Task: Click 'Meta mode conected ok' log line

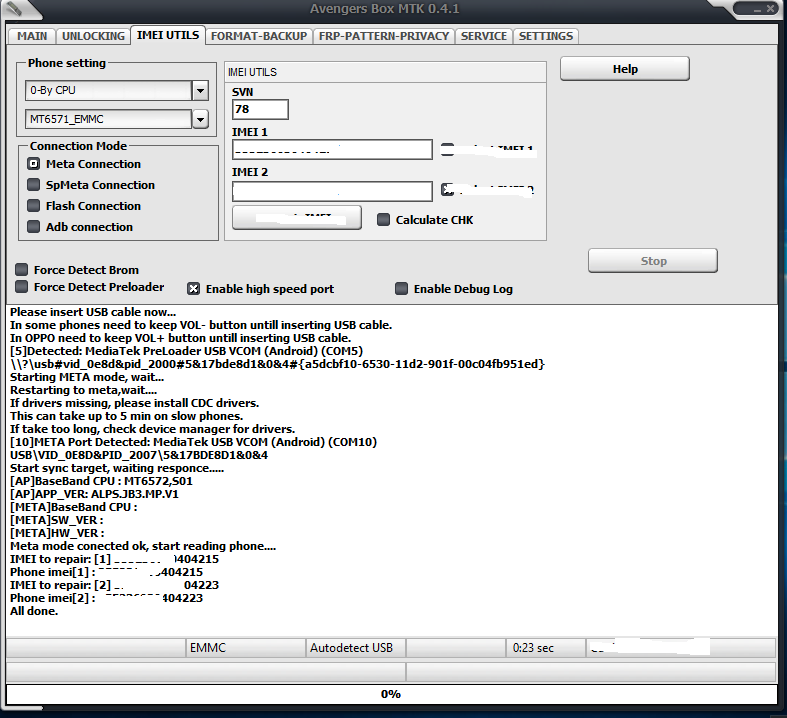Action: tap(143, 546)
